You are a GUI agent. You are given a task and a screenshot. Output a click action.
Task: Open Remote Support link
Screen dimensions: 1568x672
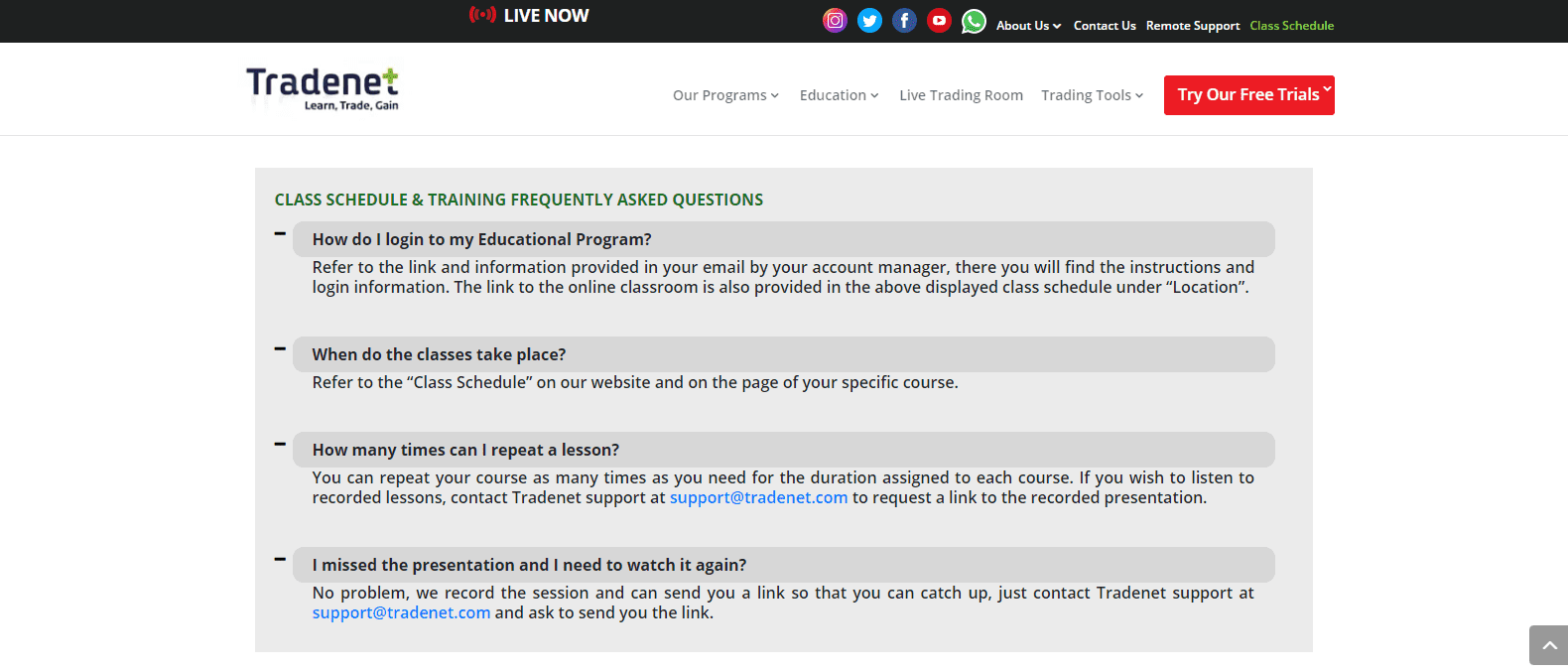tap(1193, 26)
